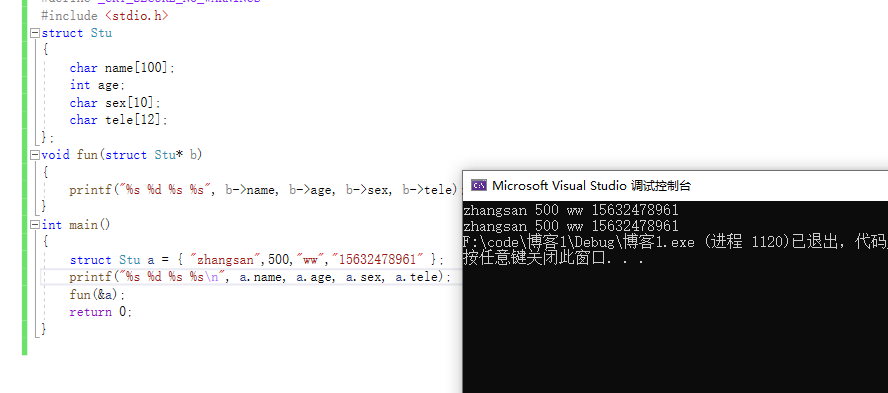
Task: Click the int main() signature text
Action: (76, 225)
